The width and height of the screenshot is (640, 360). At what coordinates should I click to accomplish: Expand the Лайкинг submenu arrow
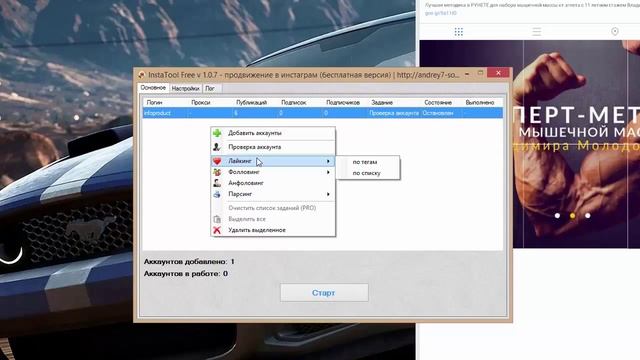coord(328,161)
